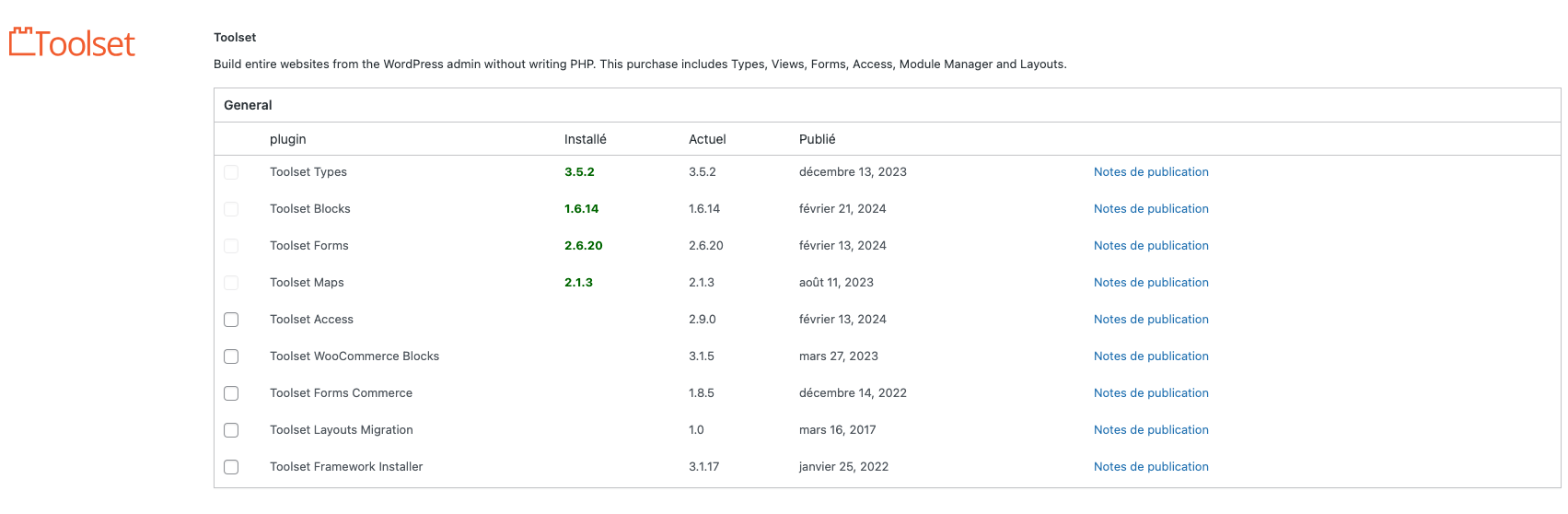Enable the Toolset Layouts Migration checkbox
Screen dimensions: 1568x514
(231, 430)
